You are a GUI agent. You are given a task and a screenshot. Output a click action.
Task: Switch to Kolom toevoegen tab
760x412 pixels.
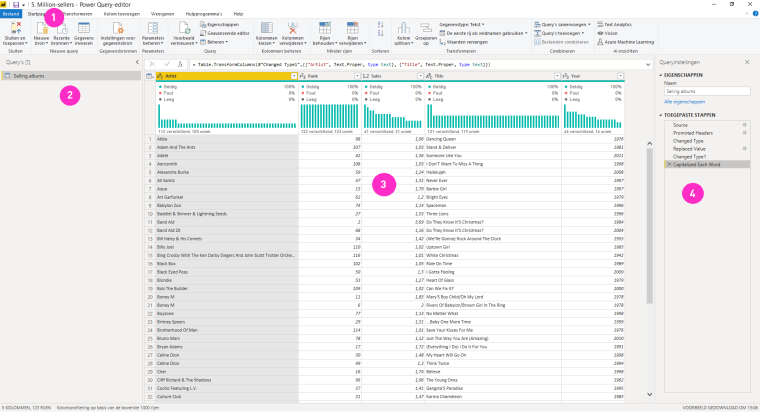click(x=122, y=14)
